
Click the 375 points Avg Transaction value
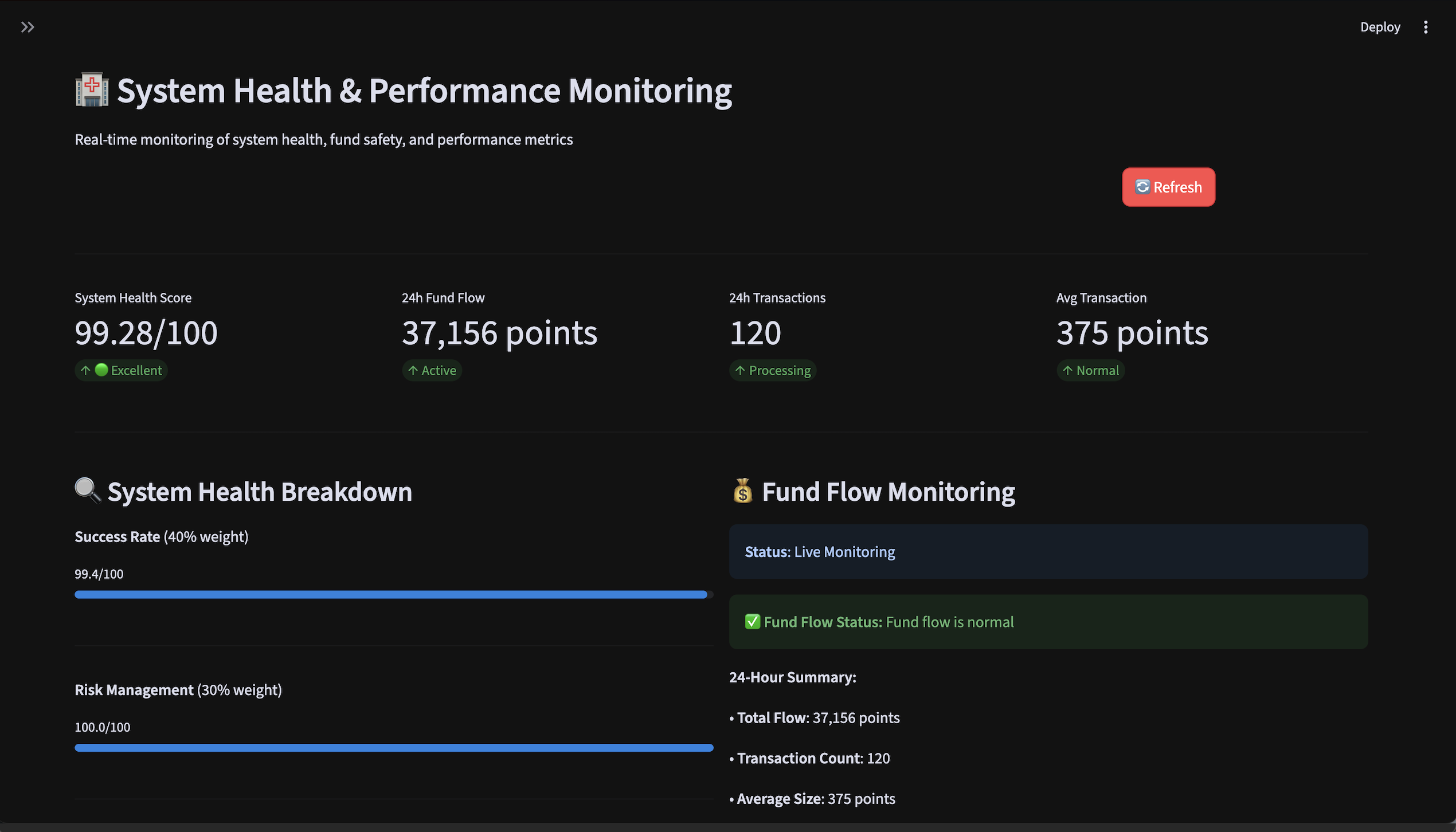click(1132, 333)
